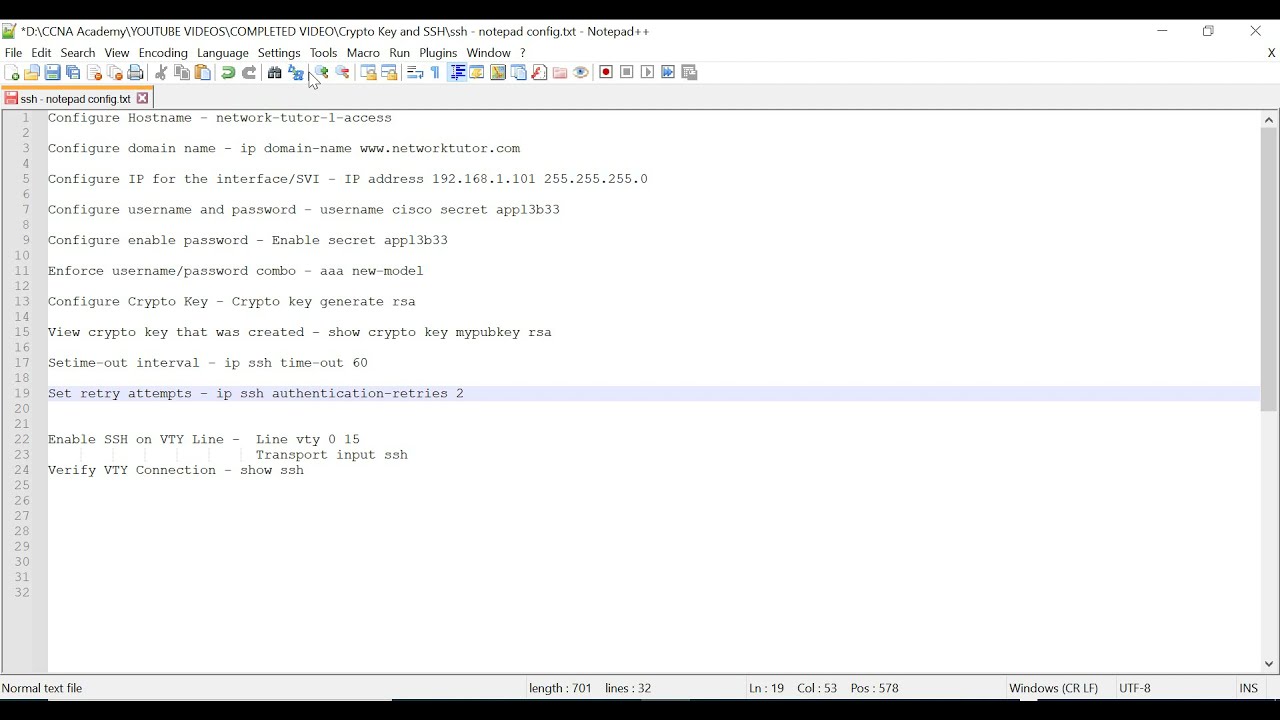Viewport: 1280px width, 720px height.
Task: Click the INS insert mode indicator
Action: [x=1248, y=688]
